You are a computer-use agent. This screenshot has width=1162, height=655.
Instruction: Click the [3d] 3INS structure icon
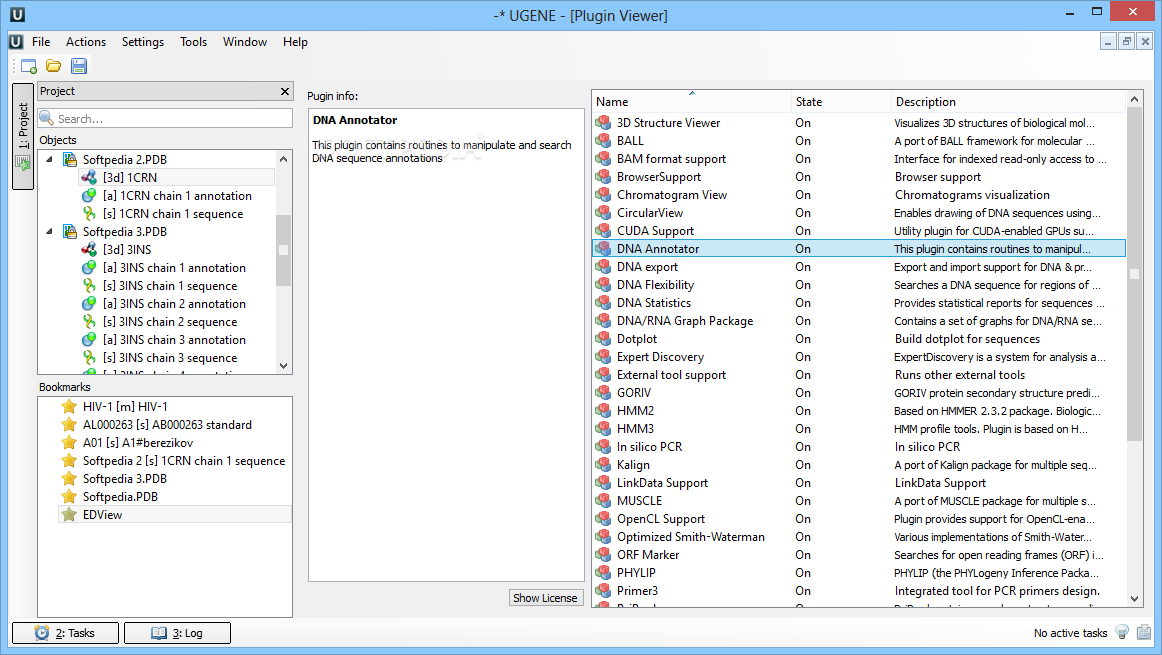tap(89, 250)
